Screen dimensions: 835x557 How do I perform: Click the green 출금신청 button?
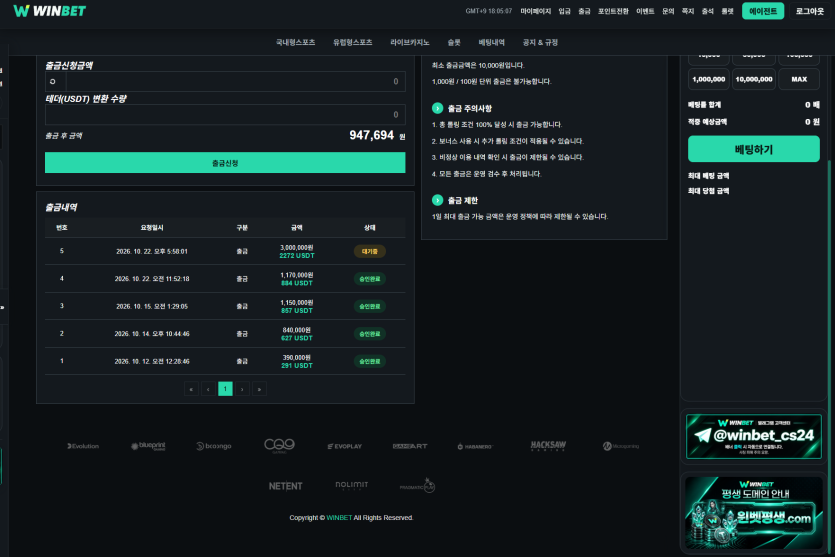pos(225,163)
